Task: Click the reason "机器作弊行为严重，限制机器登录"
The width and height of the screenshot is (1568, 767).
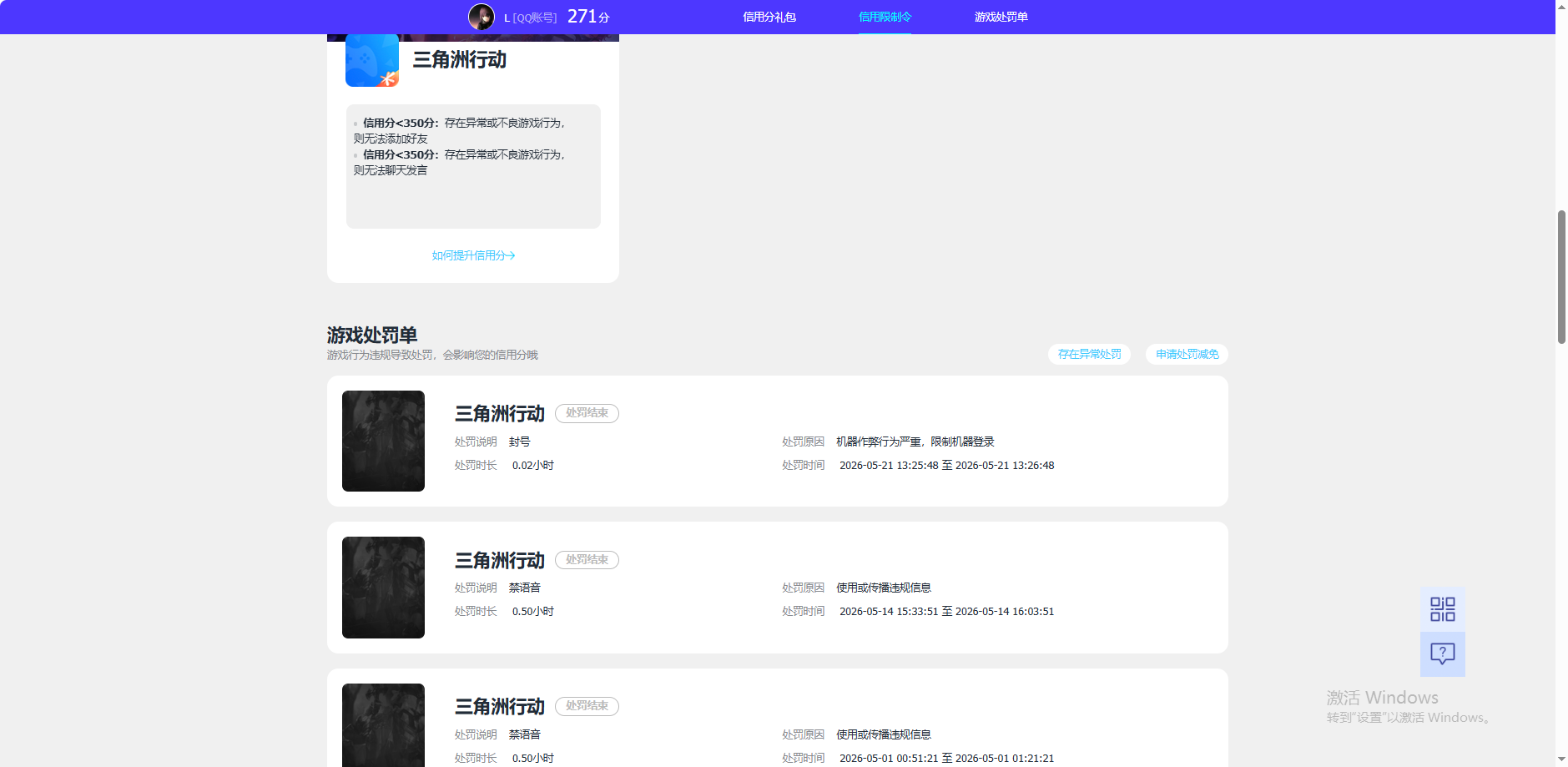Action: point(915,442)
